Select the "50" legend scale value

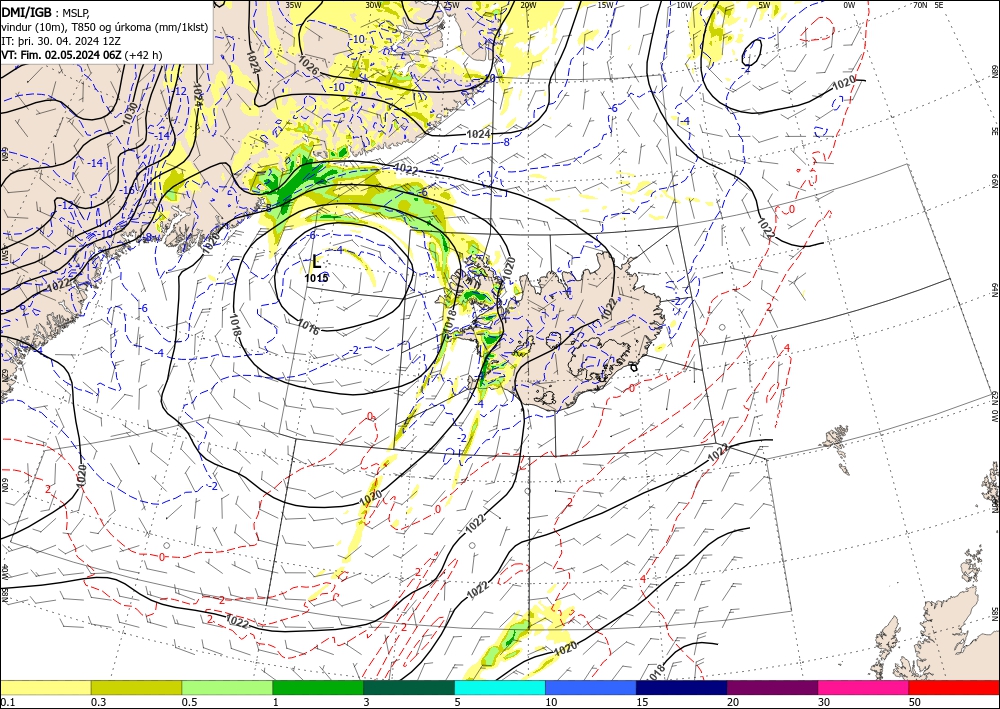[915, 702]
